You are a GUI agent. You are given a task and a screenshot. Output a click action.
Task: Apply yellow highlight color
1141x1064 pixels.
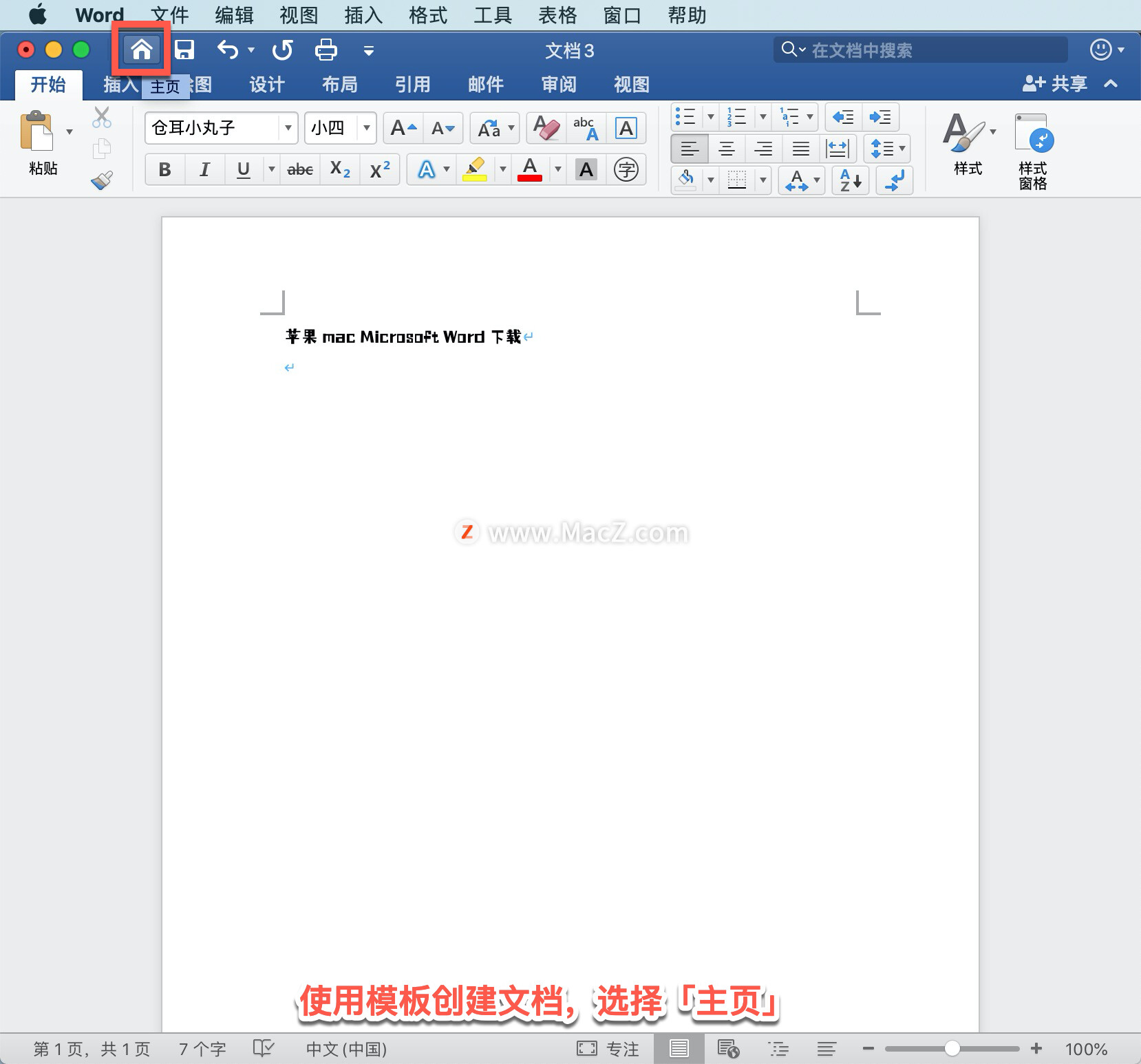475,169
